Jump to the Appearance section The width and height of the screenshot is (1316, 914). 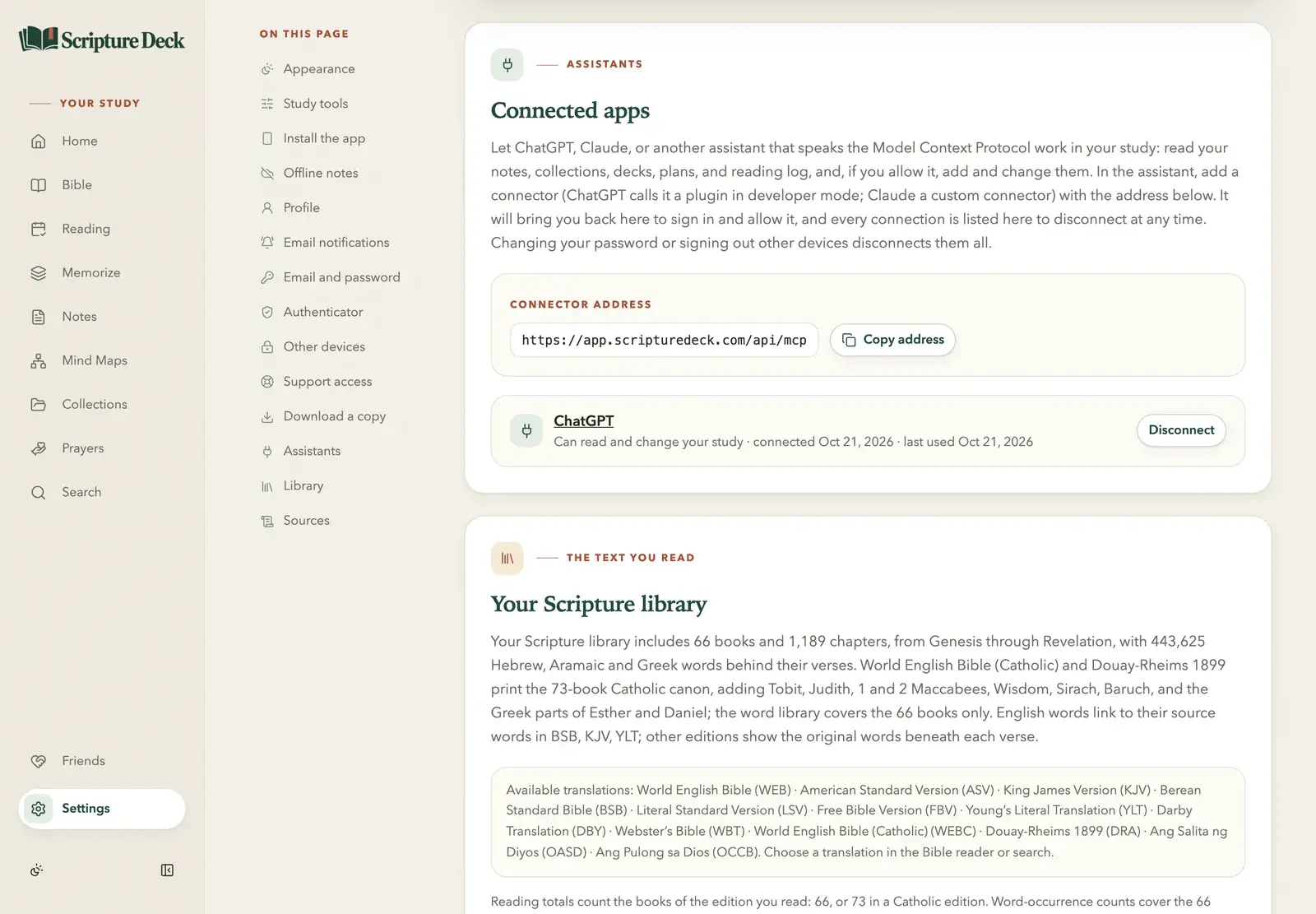click(x=319, y=69)
